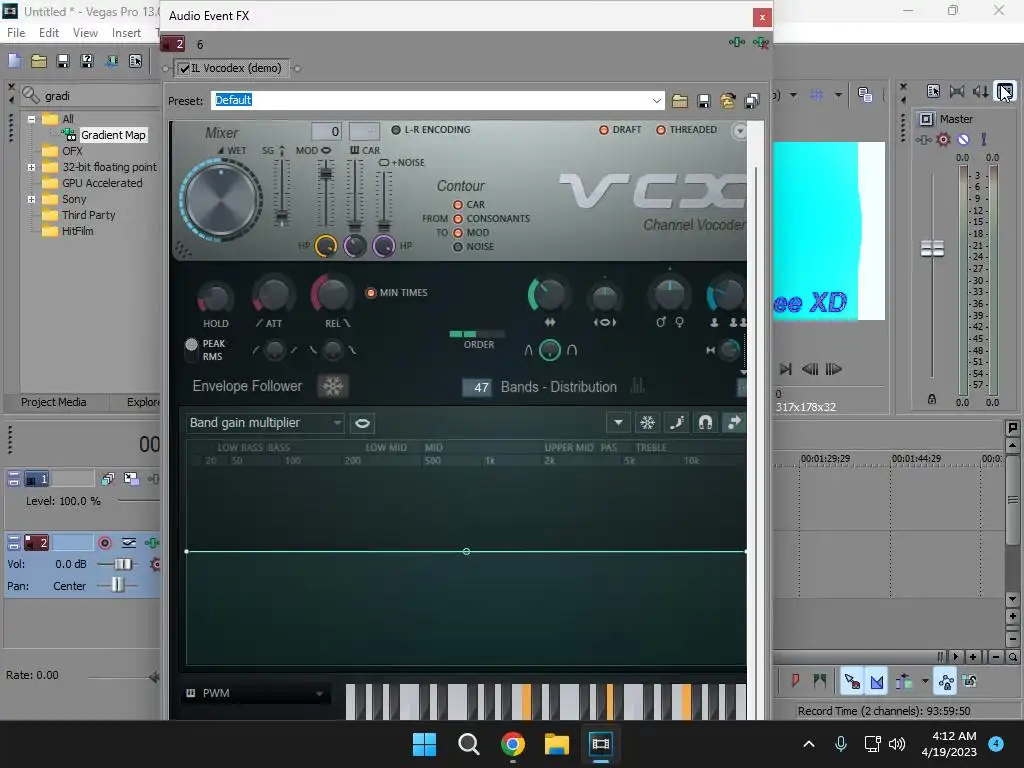
Task: Open preset folder icon beside Preset field
Action: pyautogui.click(x=680, y=101)
